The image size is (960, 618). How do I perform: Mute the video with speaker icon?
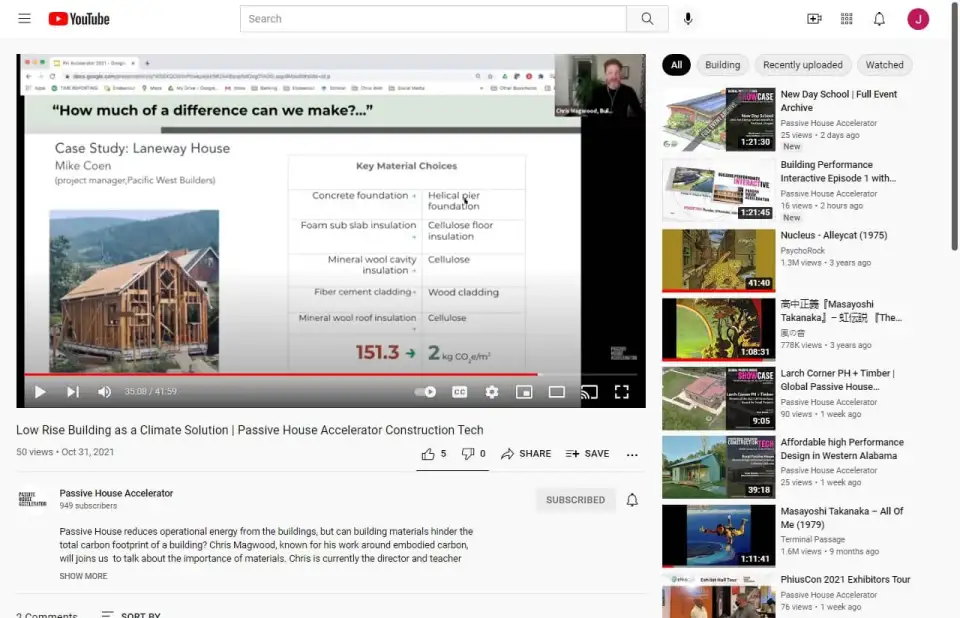tap(104, 392)
